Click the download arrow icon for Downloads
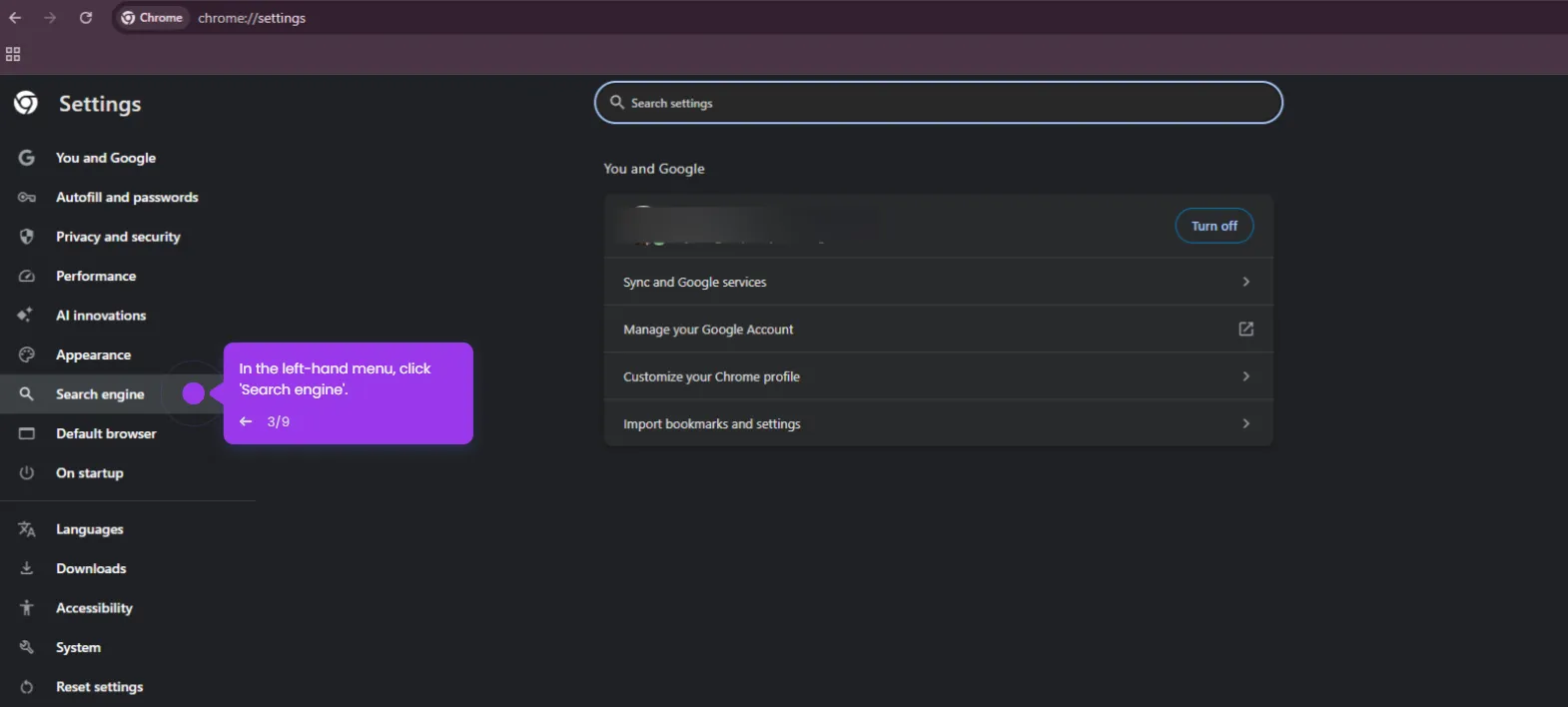Viewport: 1568px width, 707px height. [x=27, y=568]
